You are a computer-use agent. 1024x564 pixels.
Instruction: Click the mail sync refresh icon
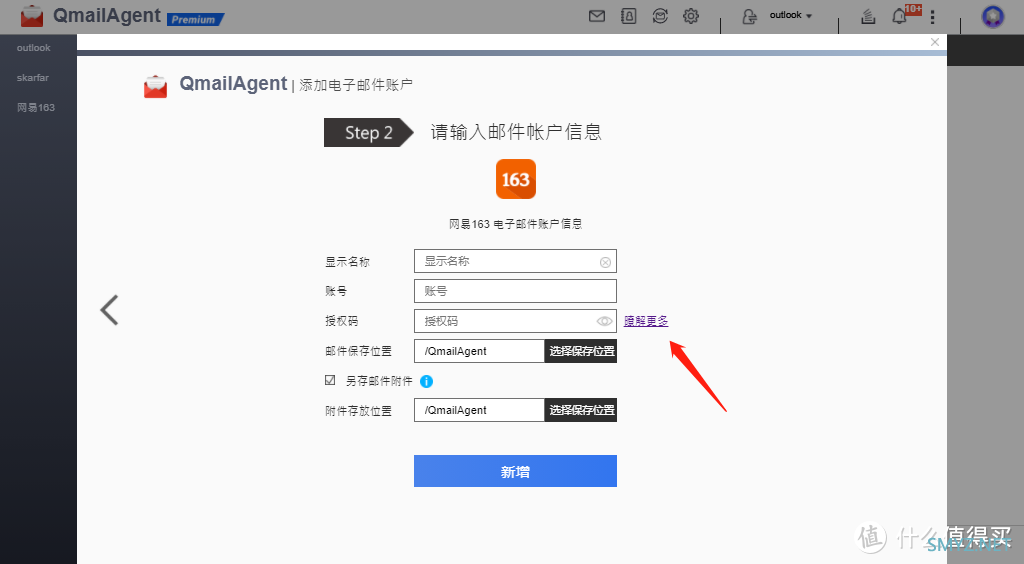[x=660, y=16]
